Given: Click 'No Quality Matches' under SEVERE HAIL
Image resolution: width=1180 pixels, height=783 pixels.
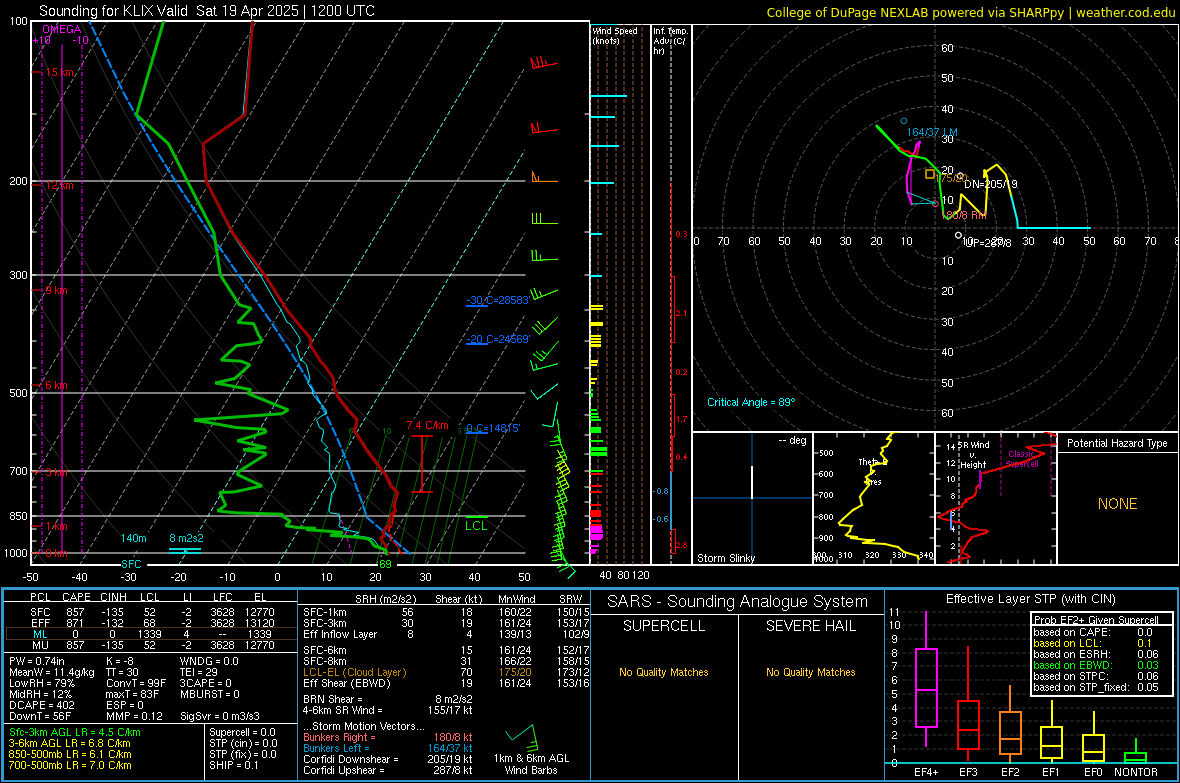Looking at the screenshot, I should coord(810,672).
